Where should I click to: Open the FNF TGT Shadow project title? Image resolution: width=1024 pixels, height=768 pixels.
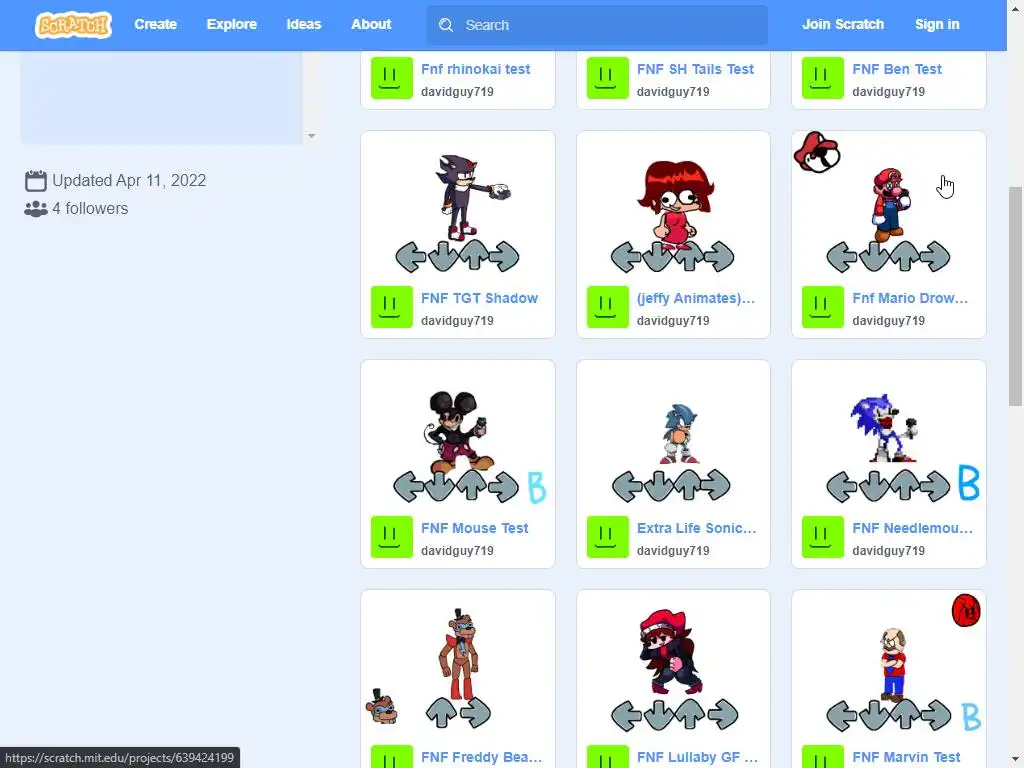pos(479,298)
